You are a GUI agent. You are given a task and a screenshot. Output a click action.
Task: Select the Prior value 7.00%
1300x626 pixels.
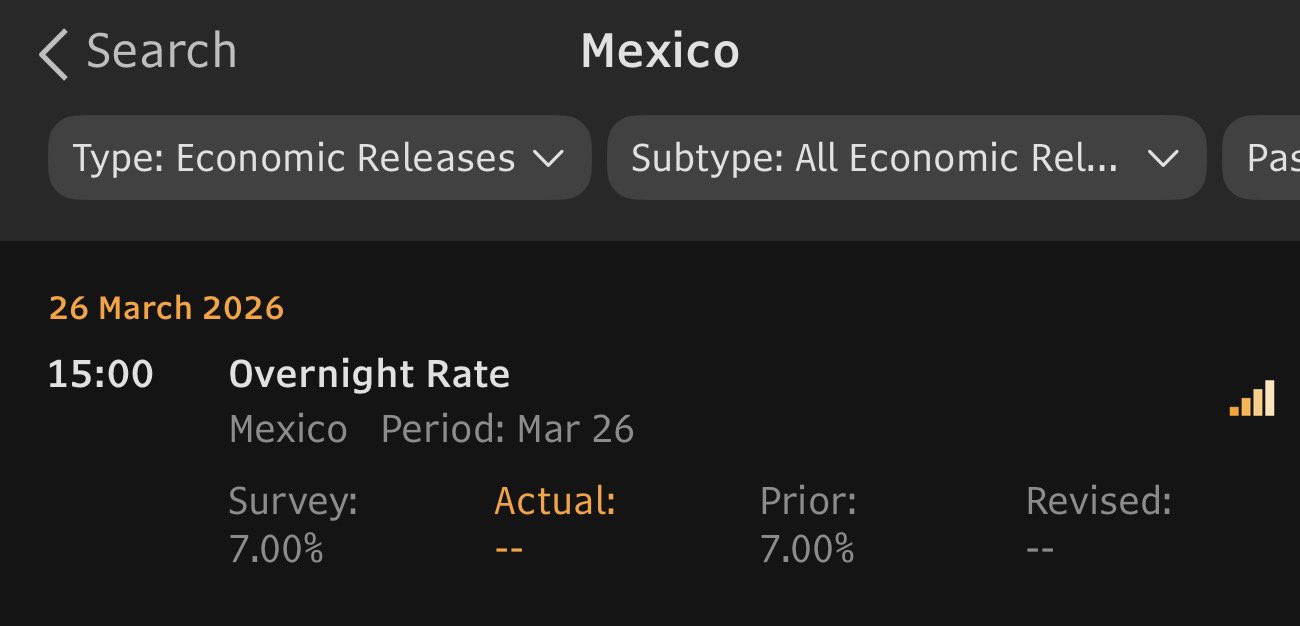coord(807,549)
